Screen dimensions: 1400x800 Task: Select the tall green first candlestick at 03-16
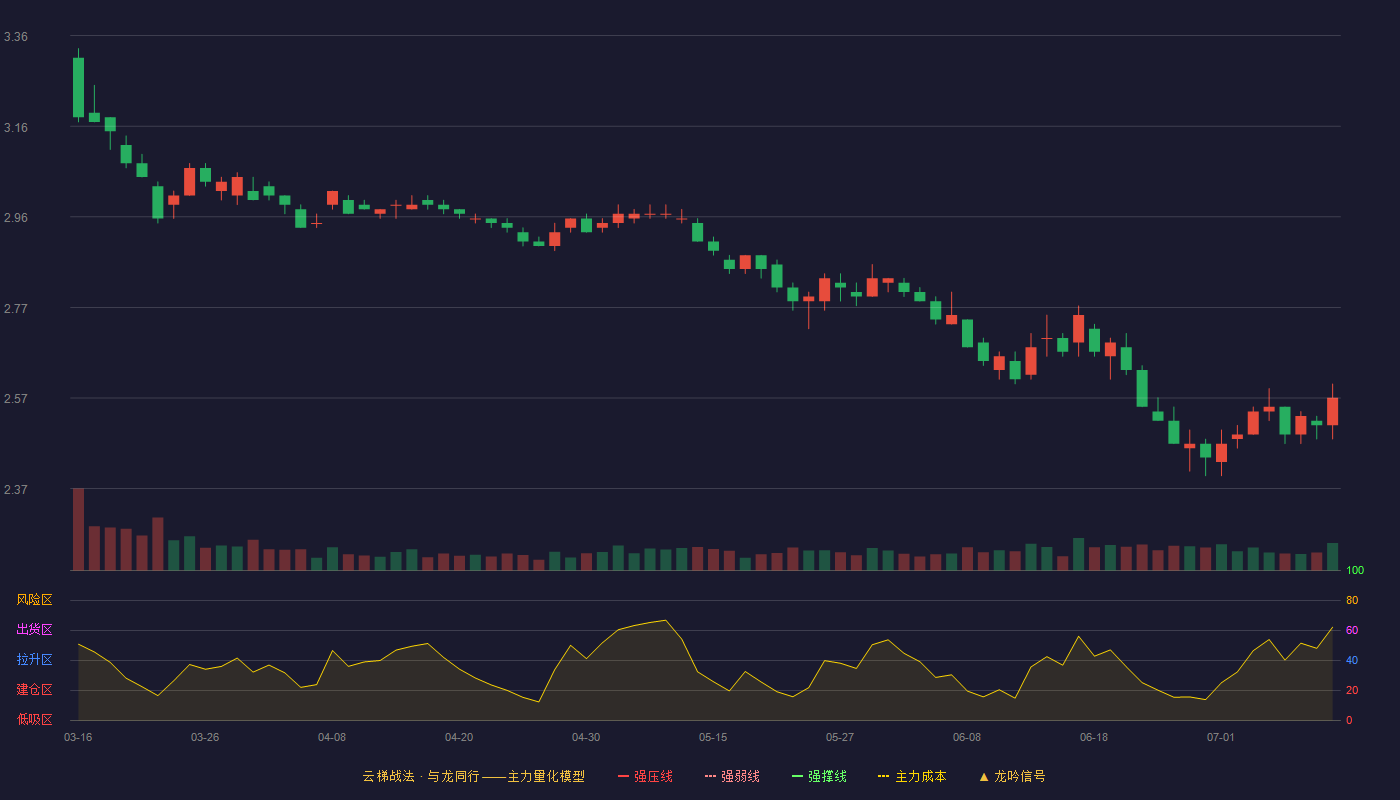[x=78, y=87]
